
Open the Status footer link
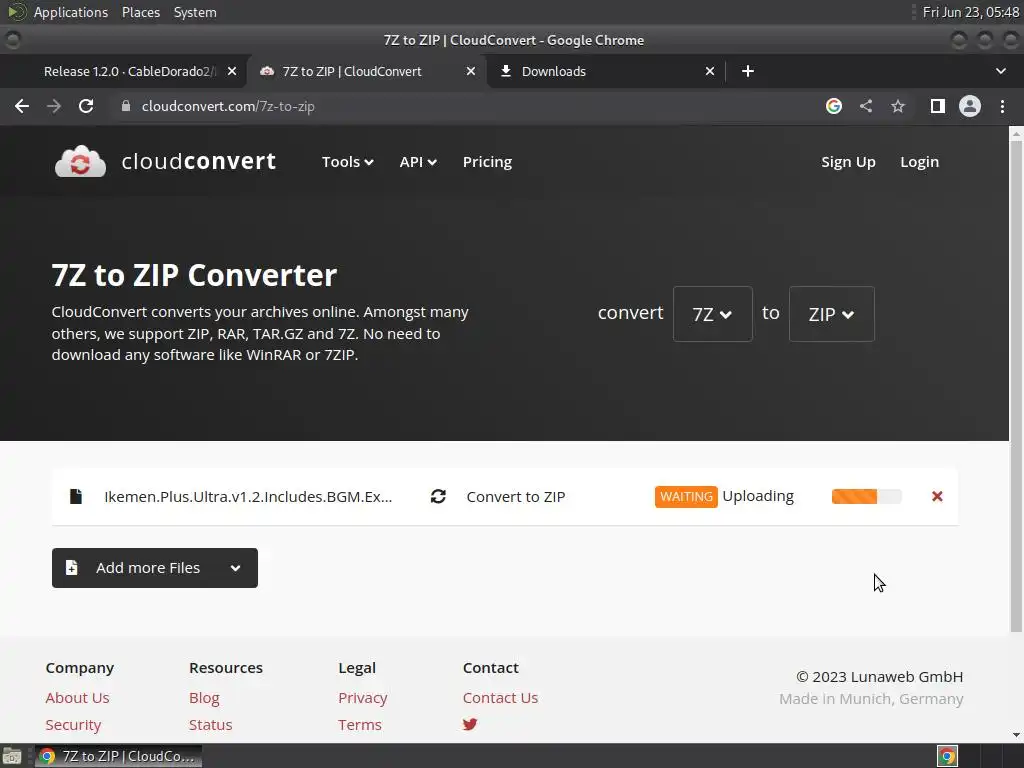(210, 725)
